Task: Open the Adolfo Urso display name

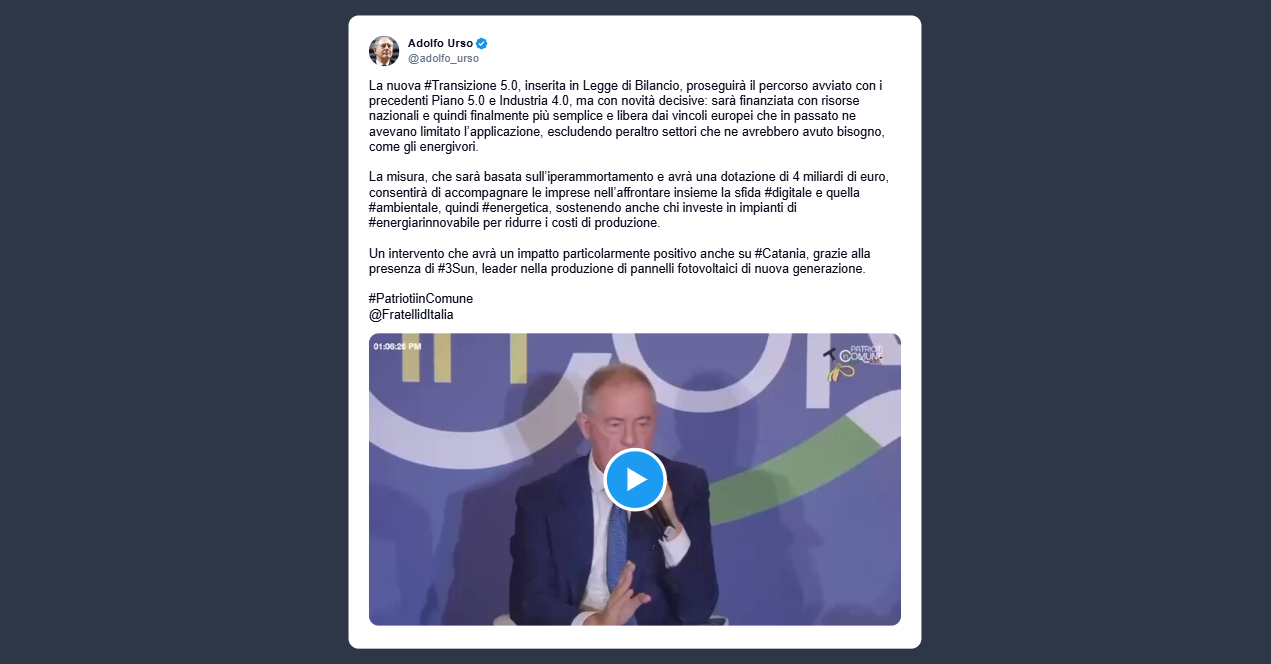Action: tap(440, 43)
